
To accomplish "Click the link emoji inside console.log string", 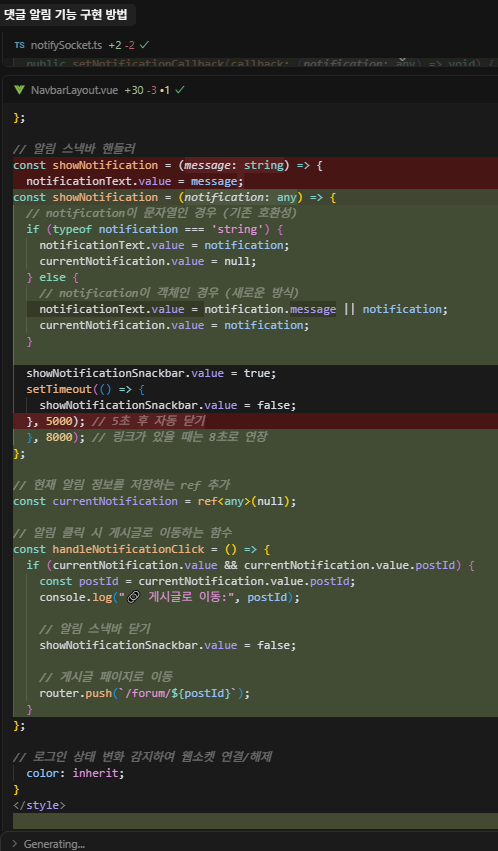I will click(x=134, y=598).
